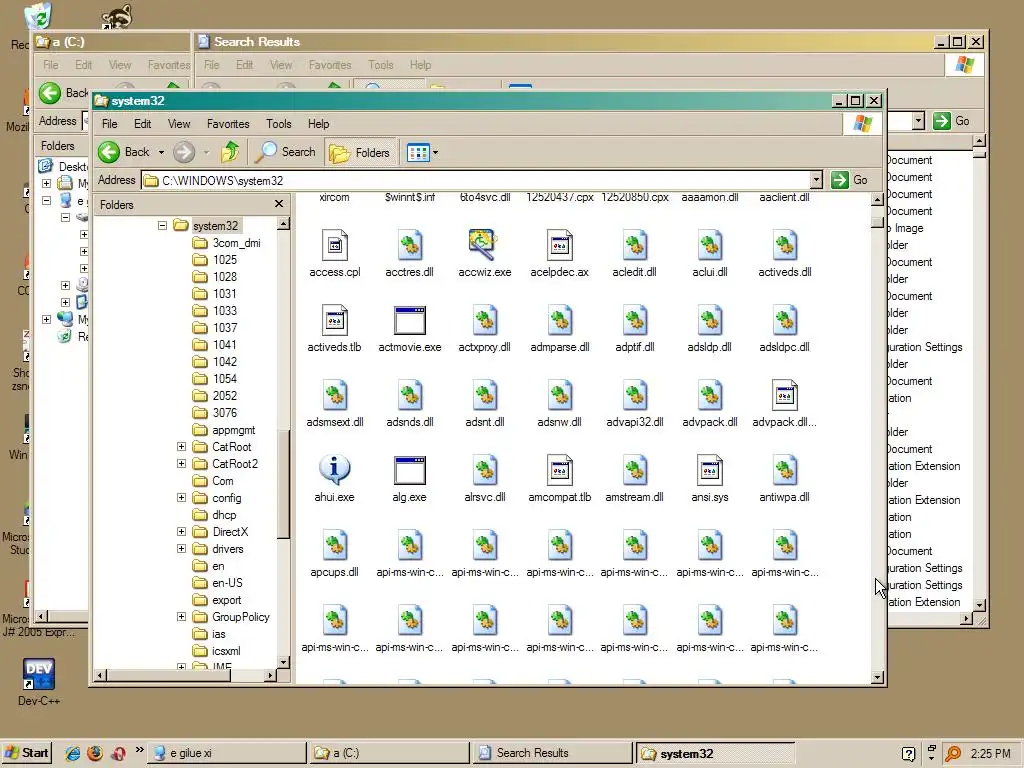This screenshot has height=768, width=1024.
Task: Open the View menu in system32
Action: 179,123
